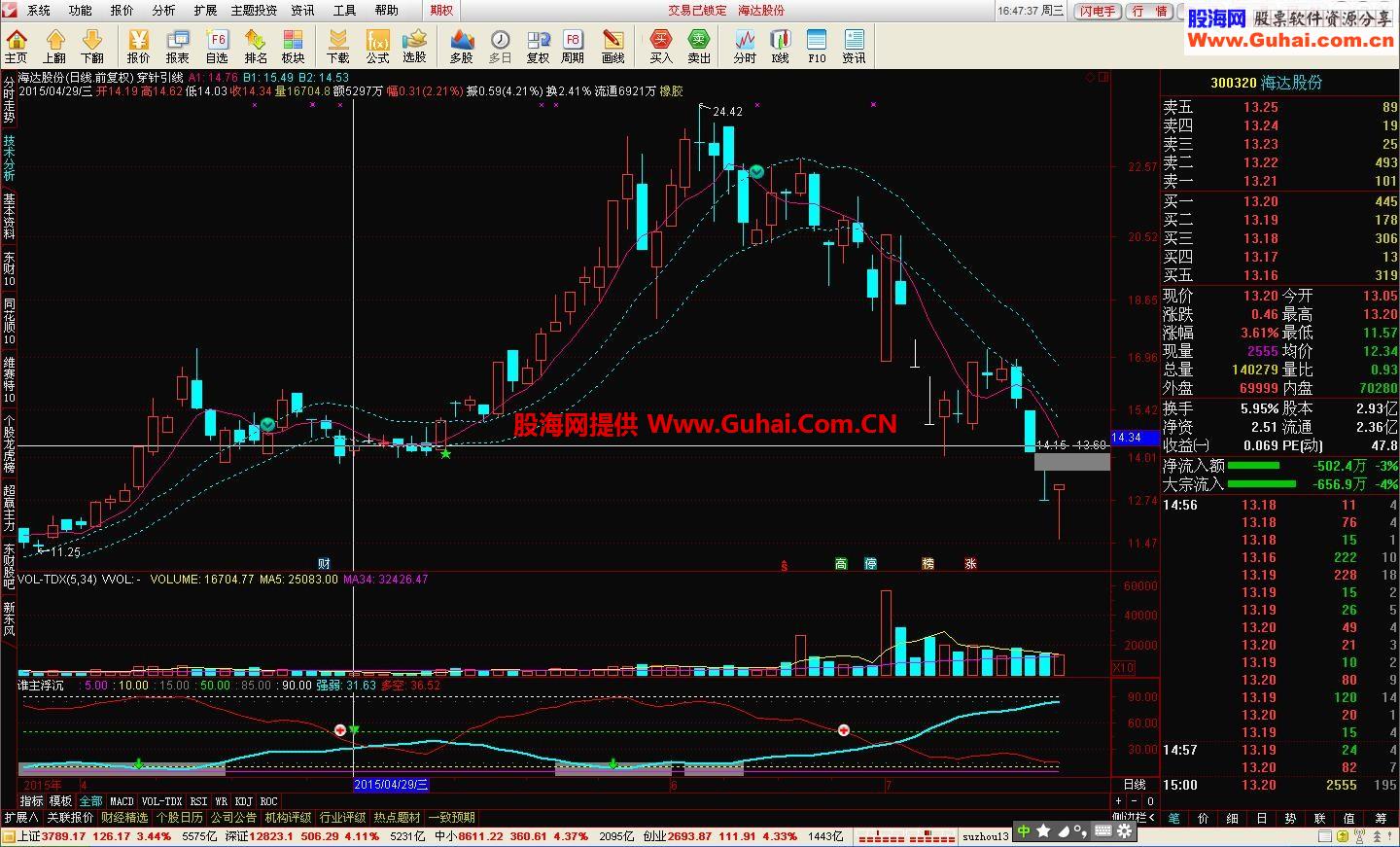Open the 系统 menu
Viewport: 1400px width, 847px height.
pyautogui.click(x=39, y=10)
